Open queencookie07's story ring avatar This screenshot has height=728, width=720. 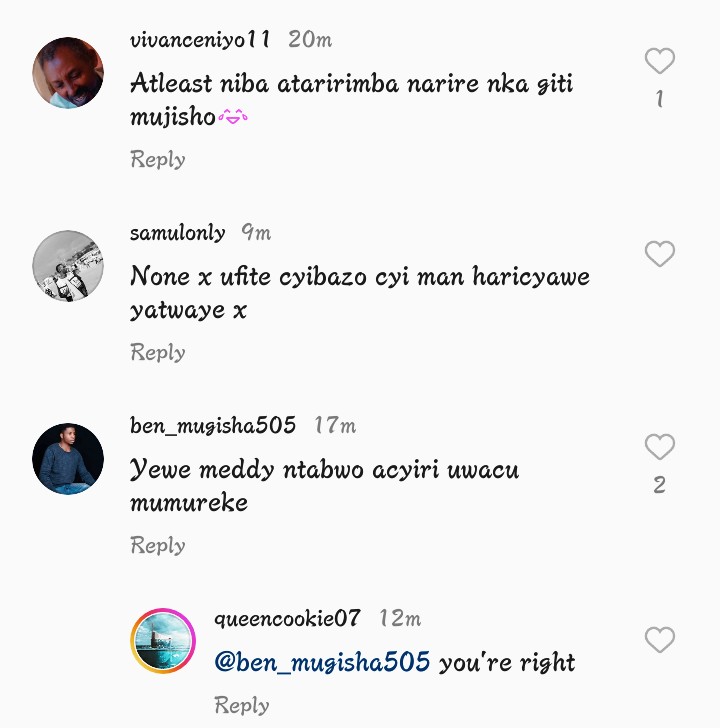(x=163, y=640)
